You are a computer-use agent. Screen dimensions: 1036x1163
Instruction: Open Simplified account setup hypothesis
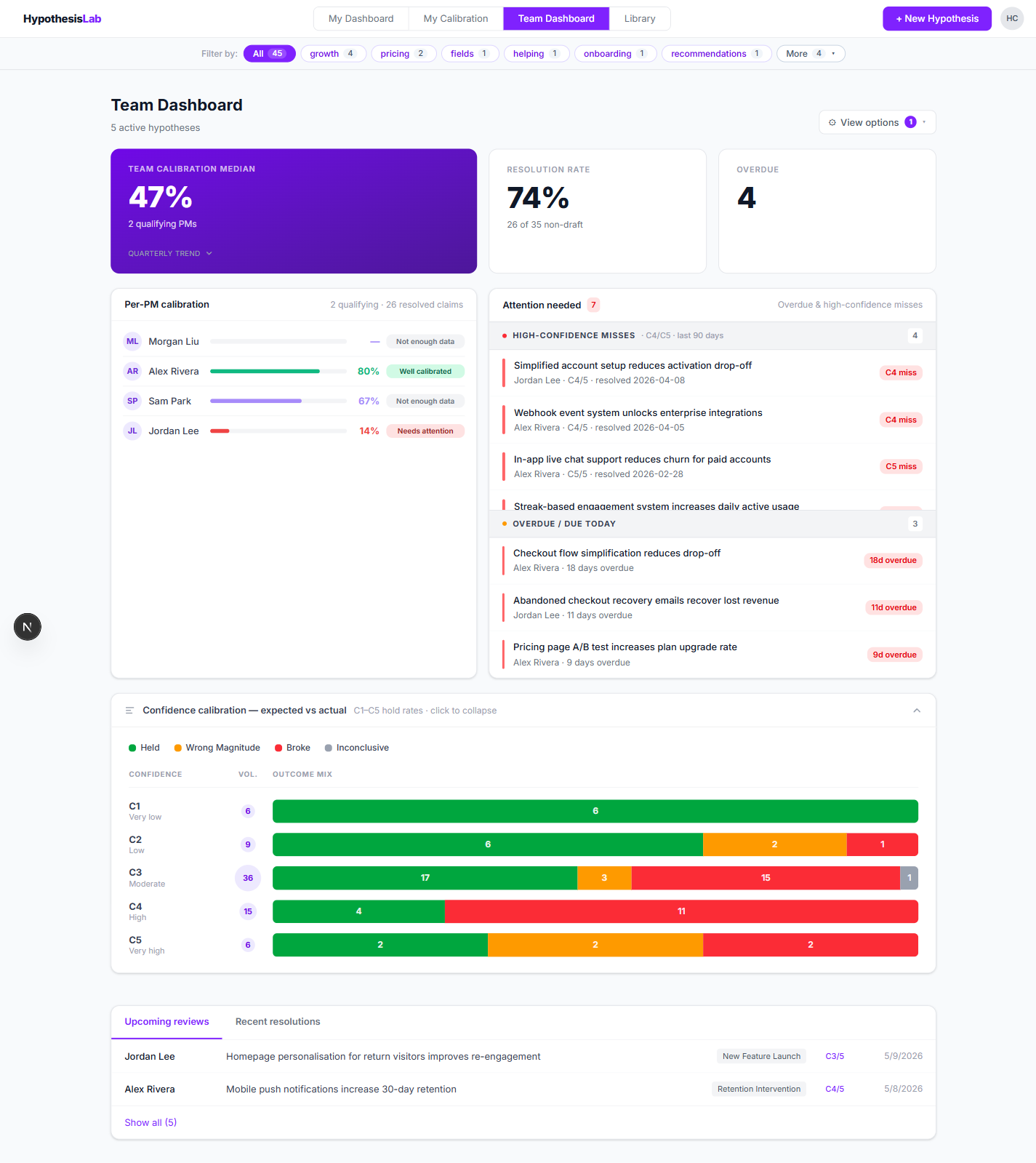point(712,372)
